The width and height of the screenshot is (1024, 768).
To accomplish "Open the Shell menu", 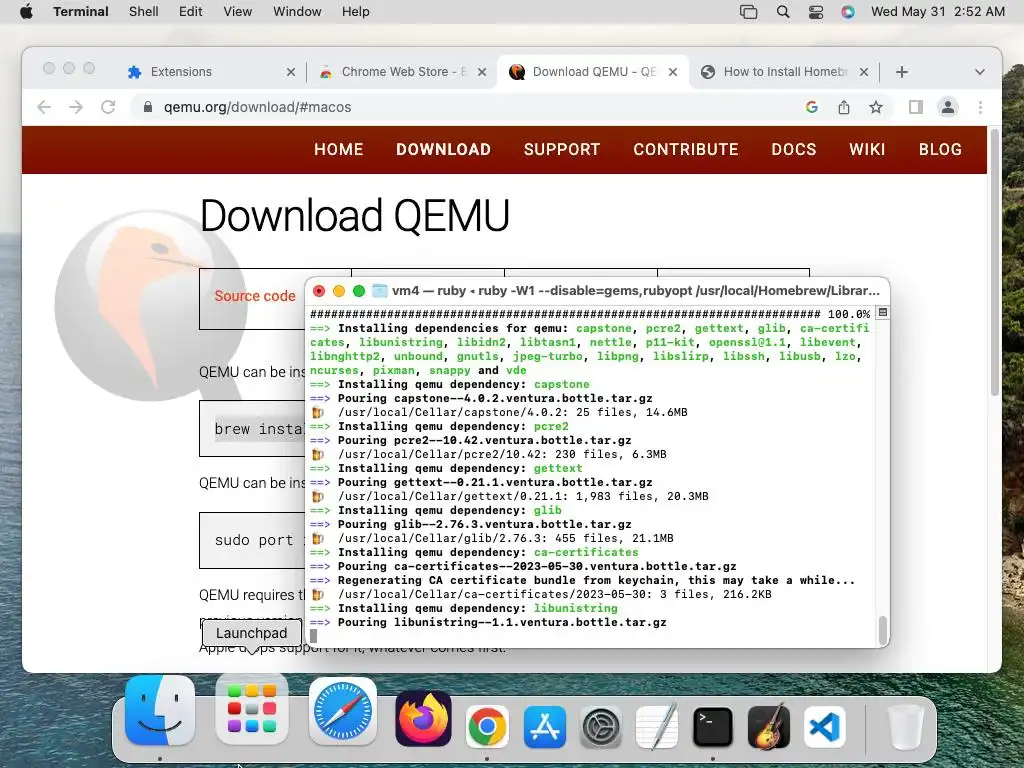I will tap(144, 12).
